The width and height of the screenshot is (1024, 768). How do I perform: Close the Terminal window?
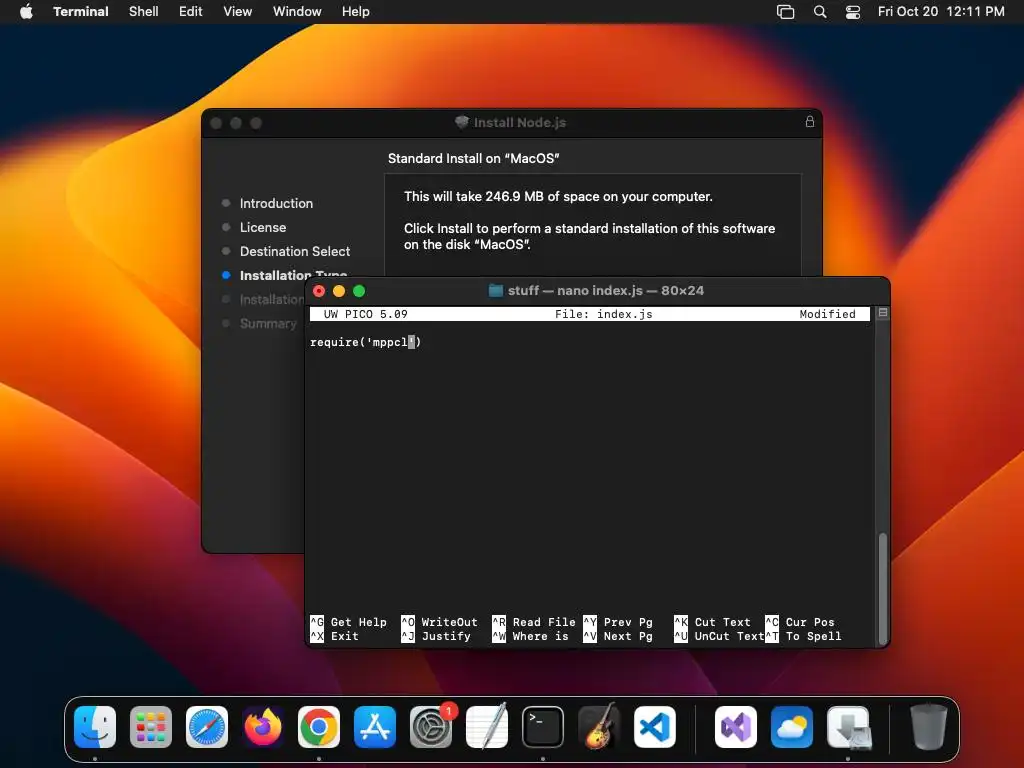tap(319, 291)
